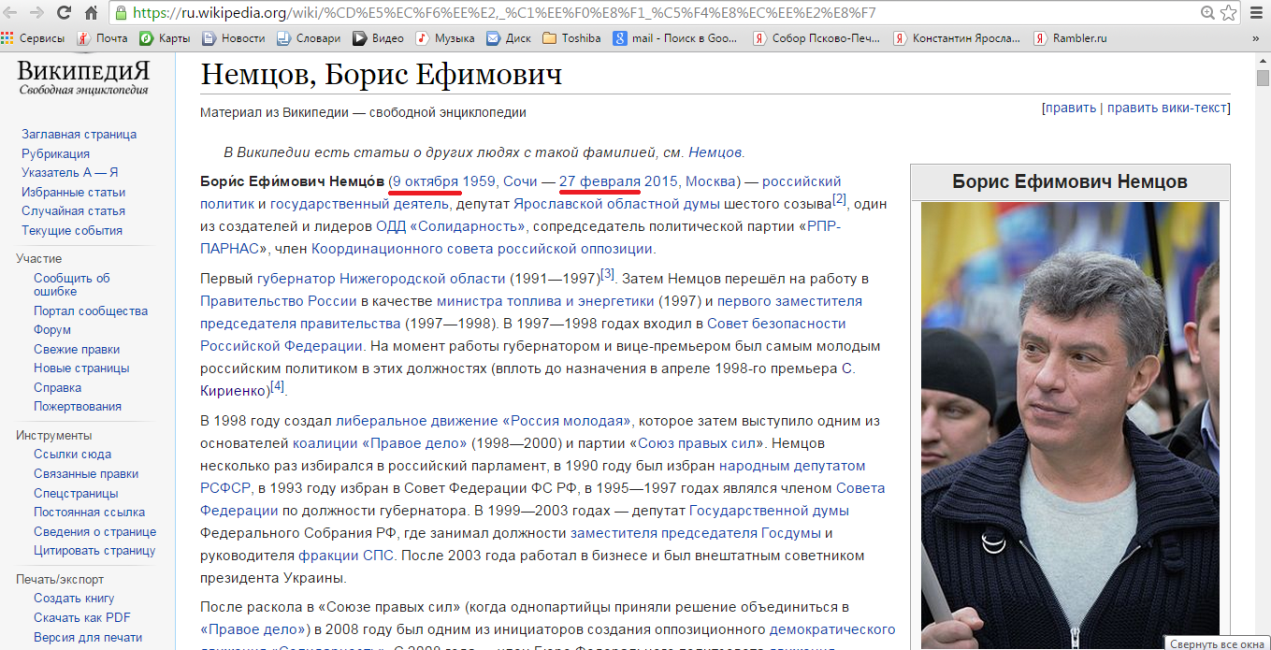Open Chrome main menu icon
Image resolution: width=1271 pixels, height=650 pixels.
click(x=1256, y=13)
